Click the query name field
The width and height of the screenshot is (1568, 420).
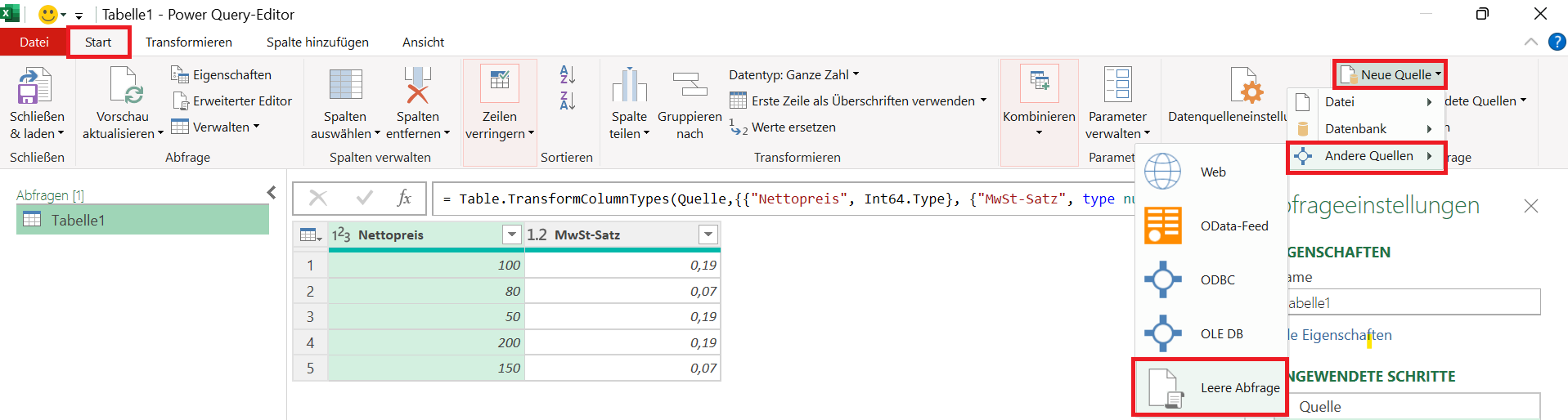pos(1413,302)
